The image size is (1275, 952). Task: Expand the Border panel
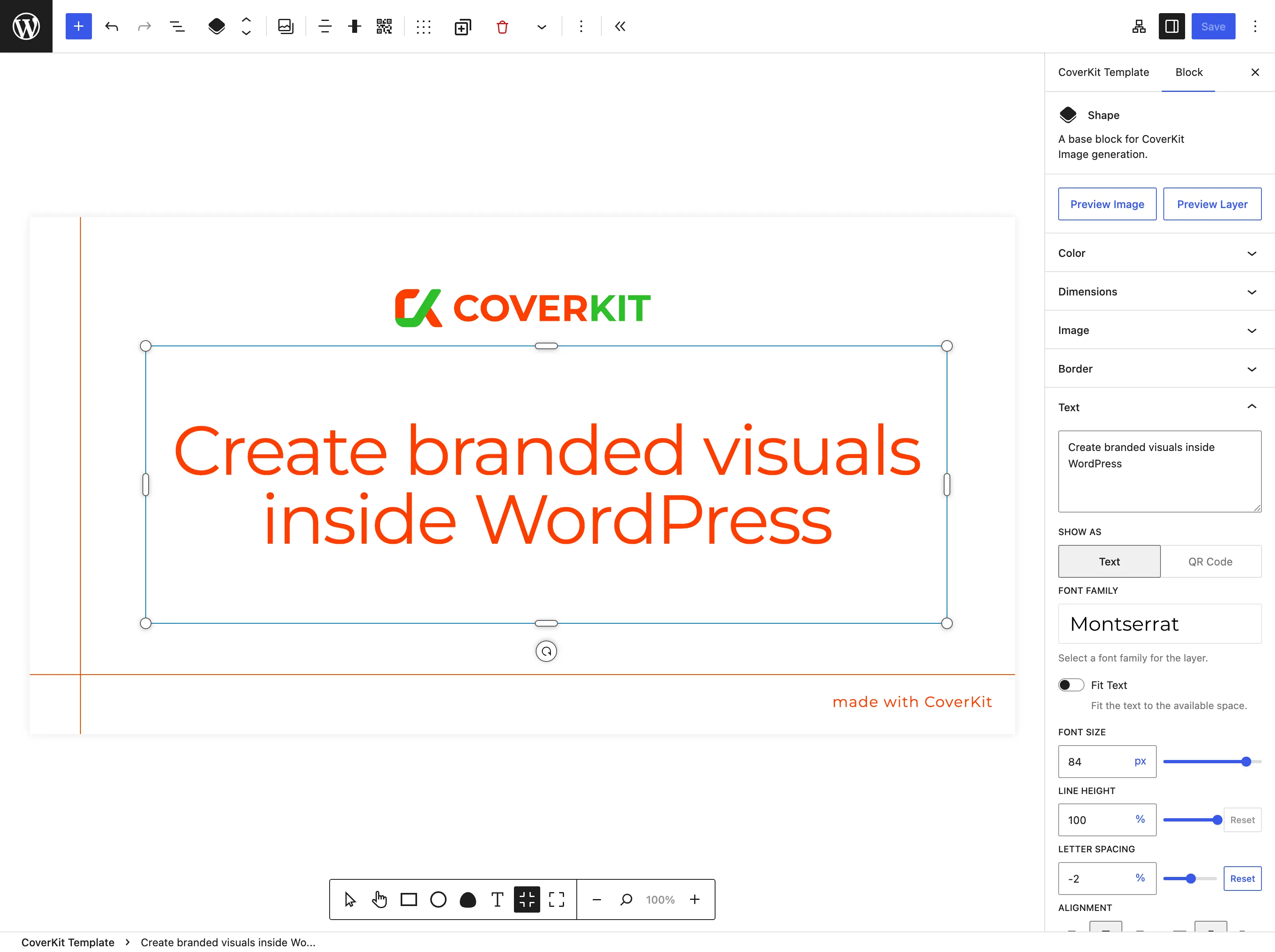click(1160, 369)
